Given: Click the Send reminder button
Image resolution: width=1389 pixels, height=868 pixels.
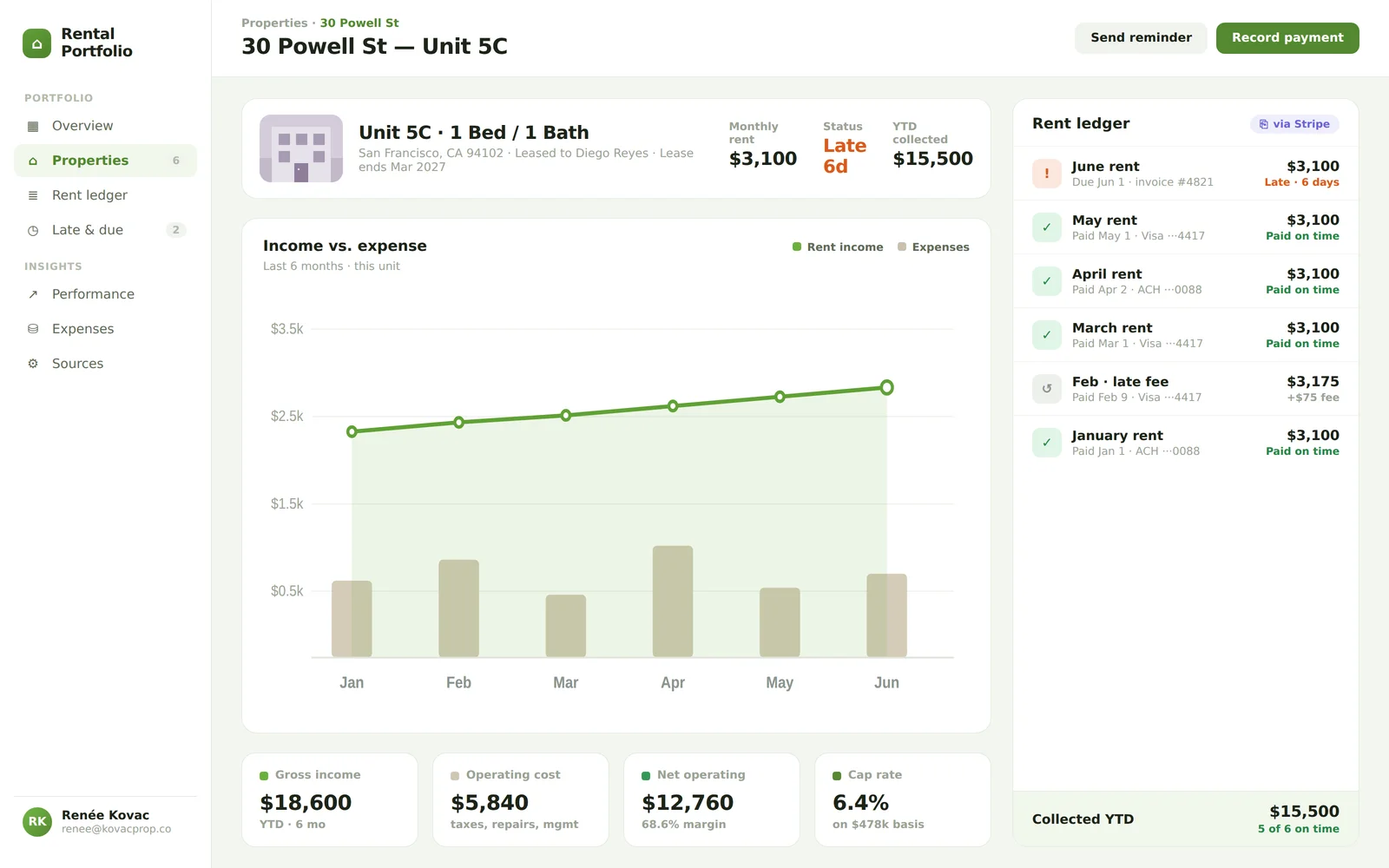Looking at the screenshot, I should (1141, 38).
